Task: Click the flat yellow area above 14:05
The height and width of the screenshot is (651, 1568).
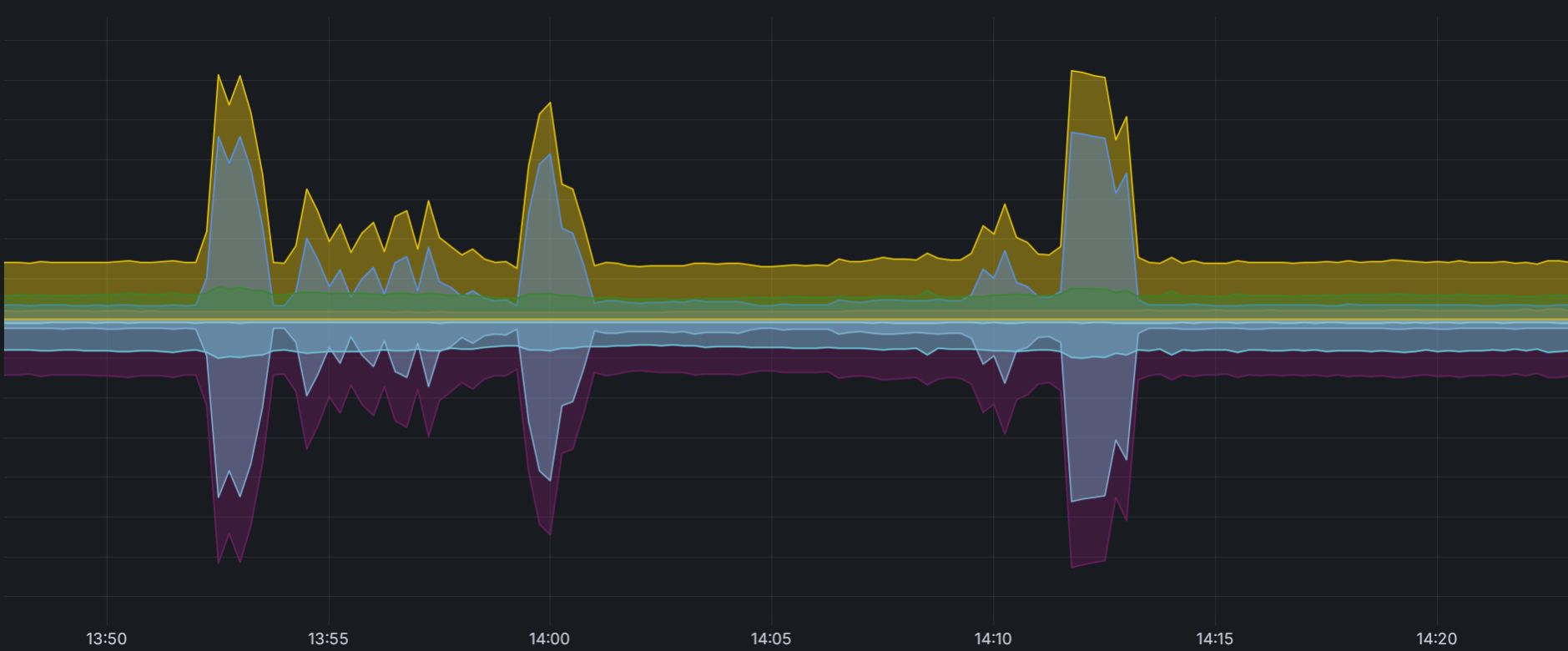Action: 771,281
